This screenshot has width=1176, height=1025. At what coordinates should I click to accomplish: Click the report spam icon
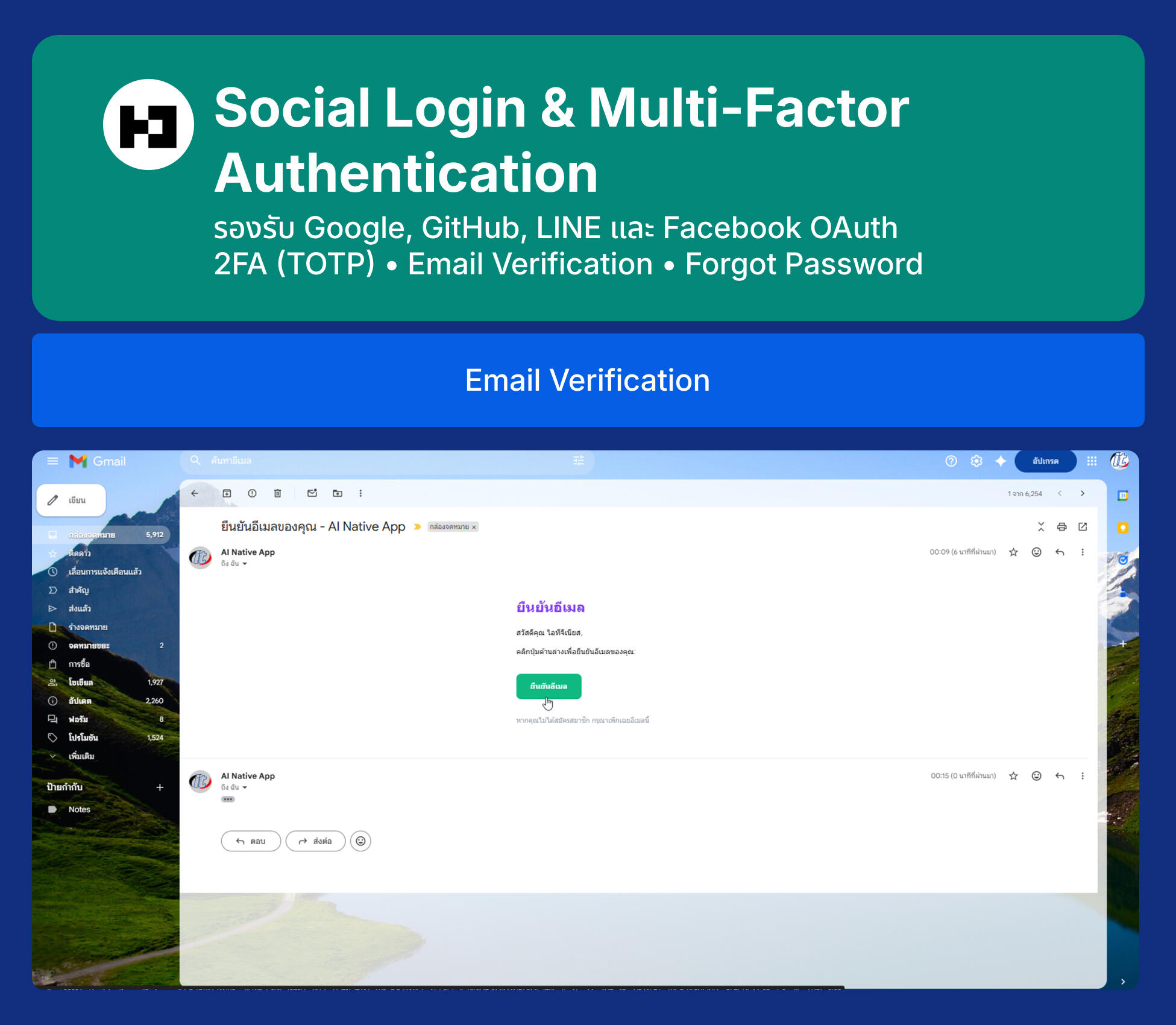pyautogui.click(x=252, y=493)
